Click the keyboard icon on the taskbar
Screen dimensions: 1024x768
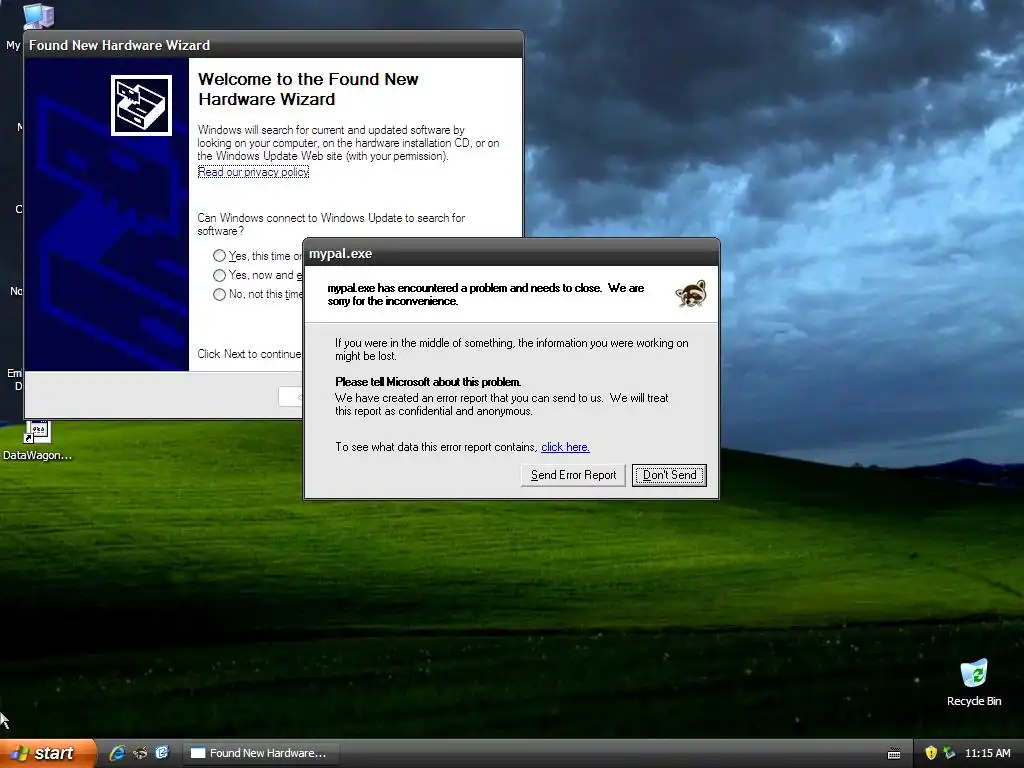pos(894,754)
